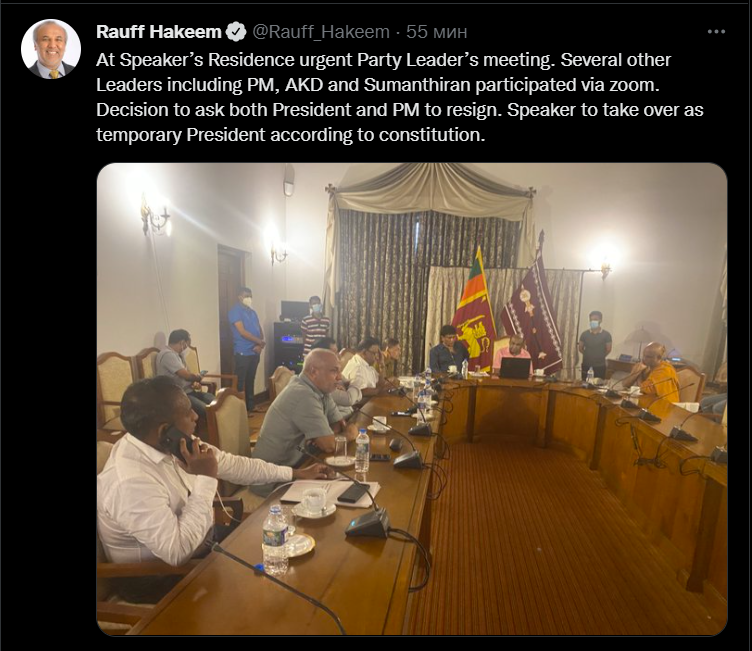This screenshot has width=752, height=651.
Task: Click the foreground water bottle in the photo
Action: pos(274,538)
